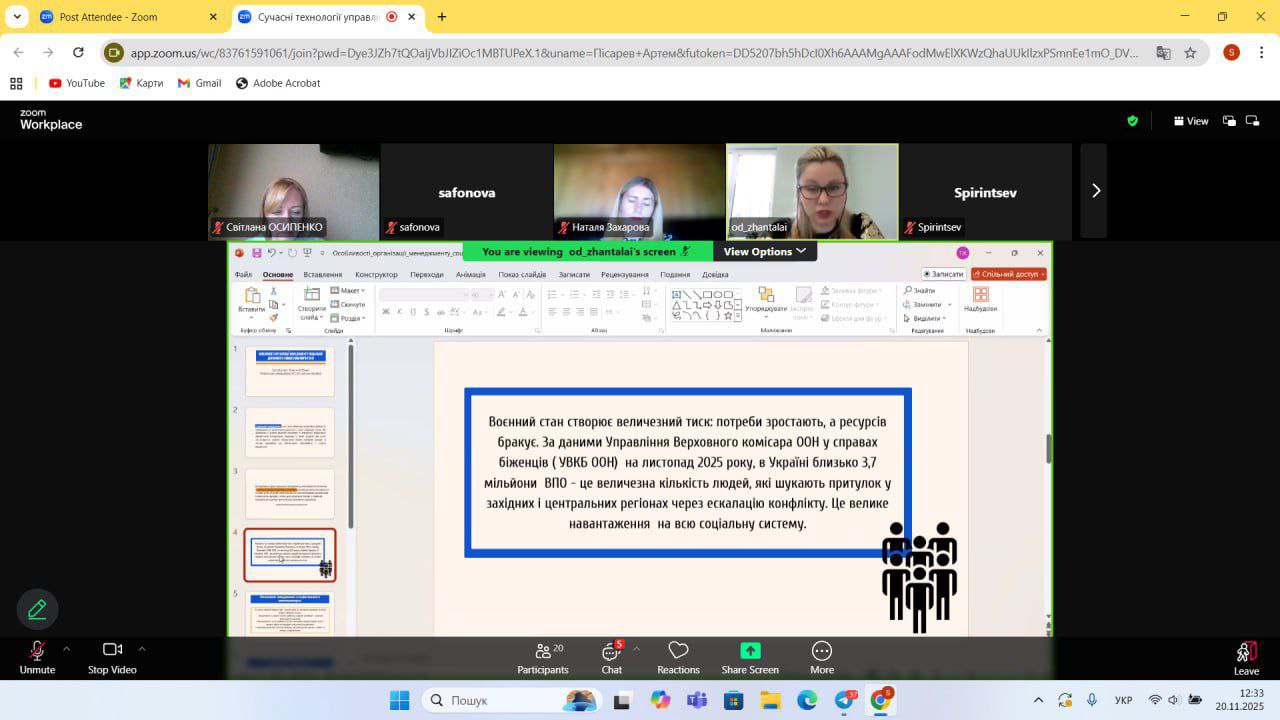Screen dimensions: 1280x720
Task: Show next video participants with arrow
Action: pos(1095,191)
